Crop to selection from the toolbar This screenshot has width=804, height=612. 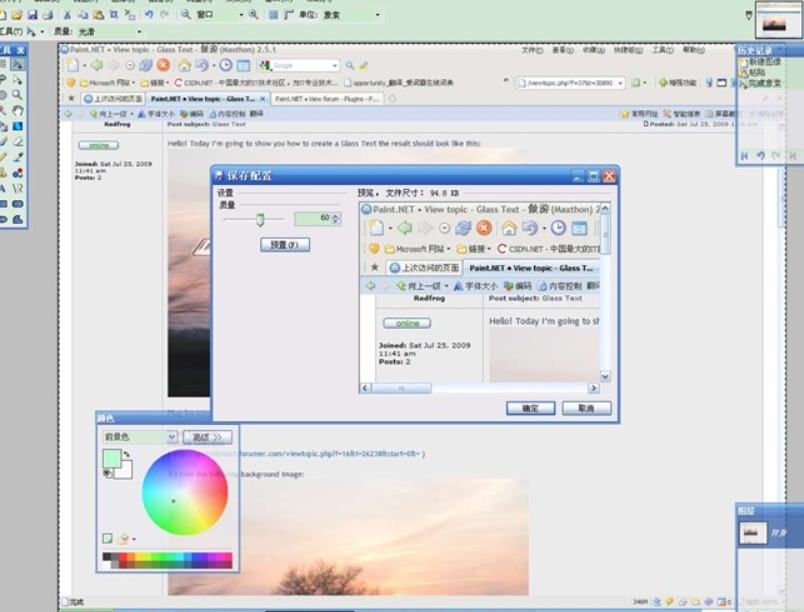(114, 15)
